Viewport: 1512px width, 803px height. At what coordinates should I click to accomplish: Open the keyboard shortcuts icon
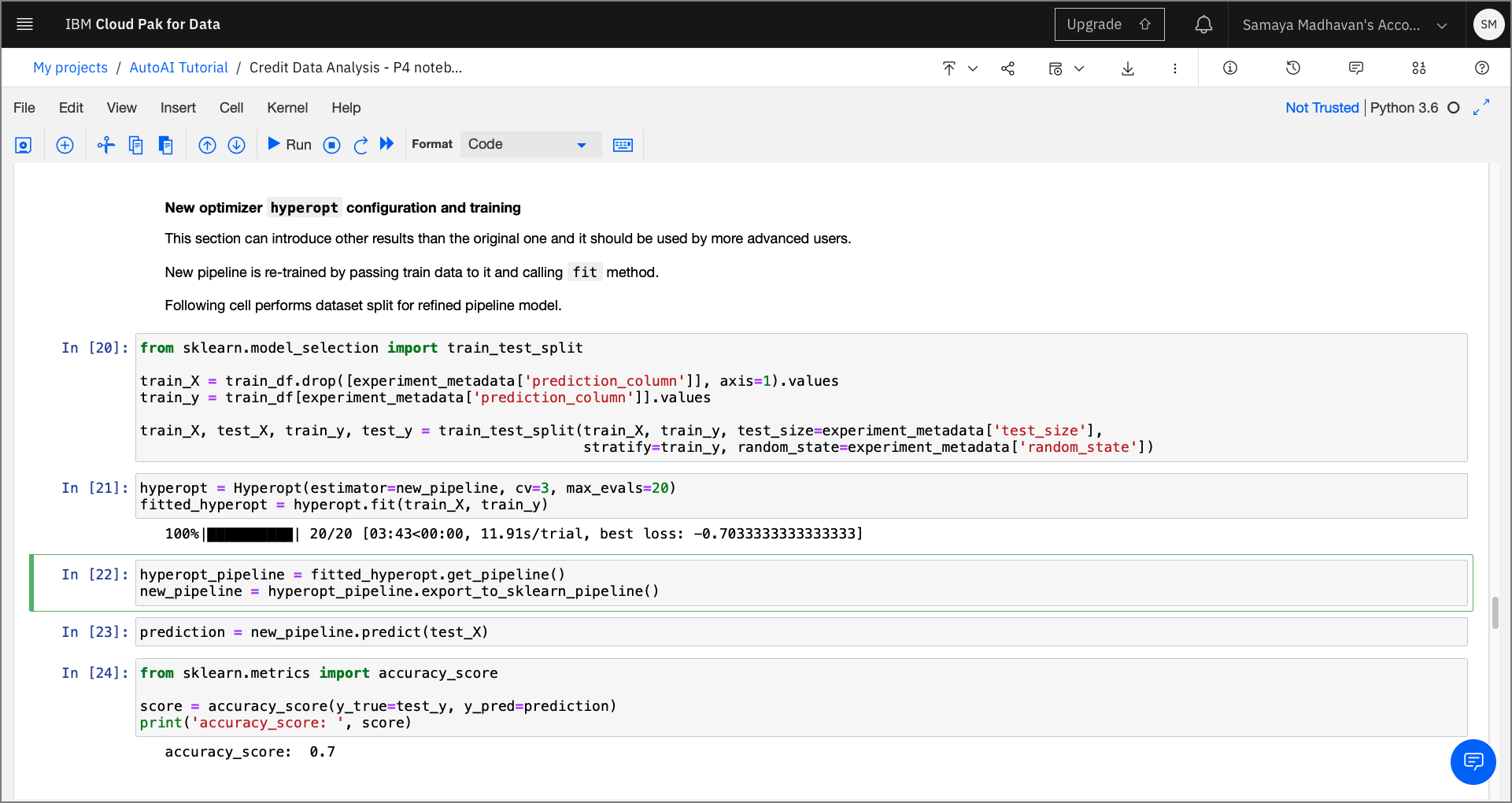pyautogui.click(x=623, y=144)
